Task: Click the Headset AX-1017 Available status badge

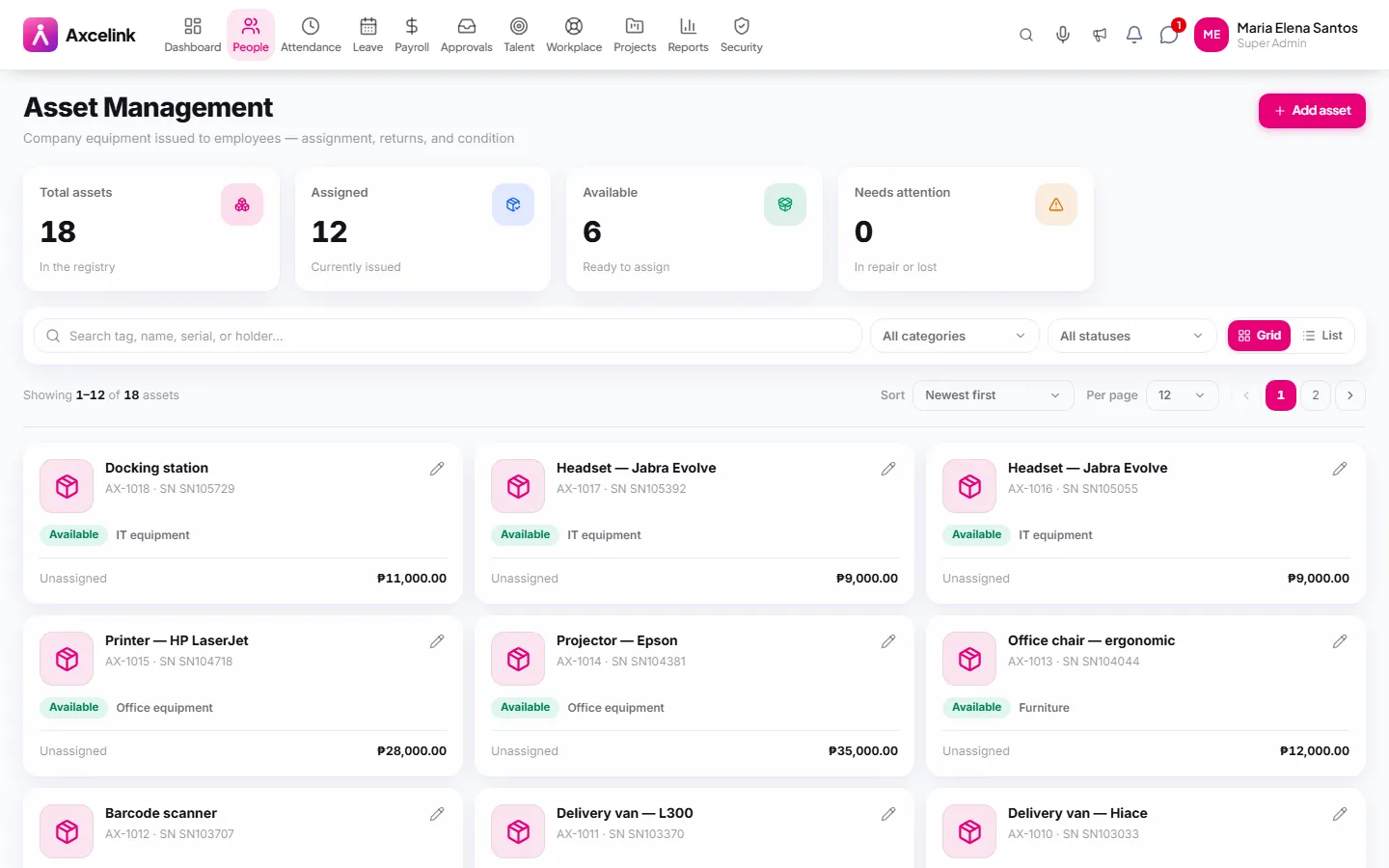Action: pos(525,534)
